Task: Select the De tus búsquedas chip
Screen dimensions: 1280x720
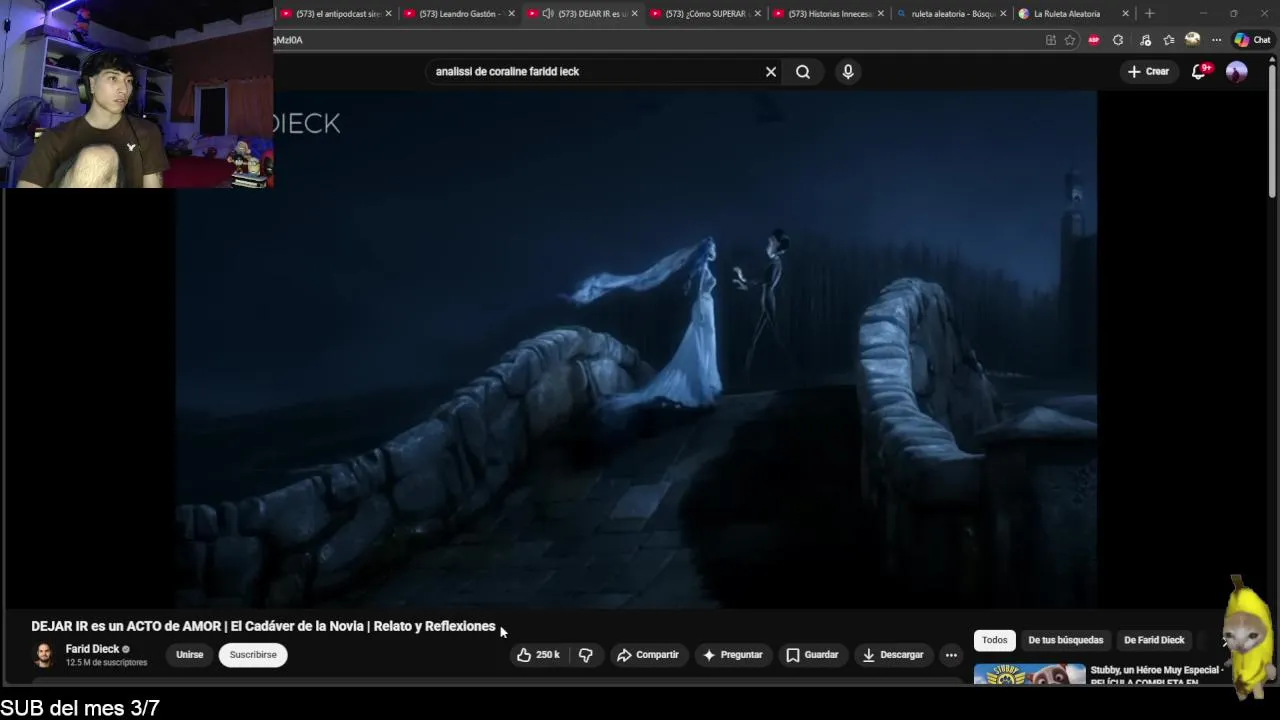Action: pos(1066,640)
